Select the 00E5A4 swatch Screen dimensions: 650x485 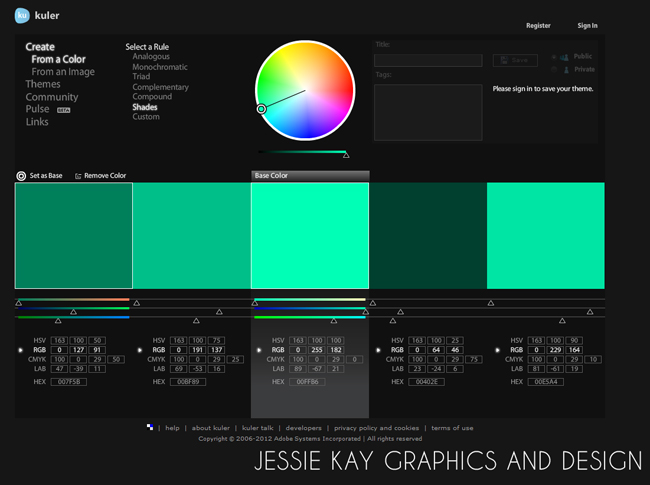(x=546, y=235)
